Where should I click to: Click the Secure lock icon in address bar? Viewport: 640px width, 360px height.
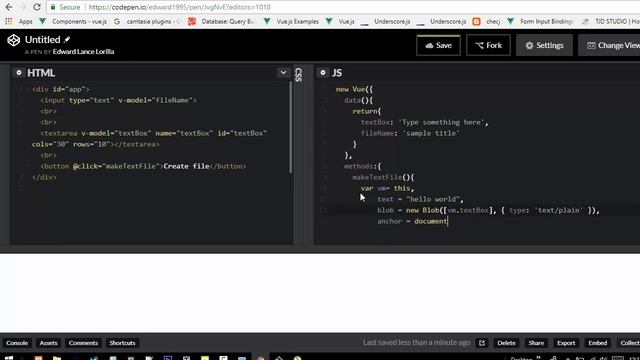pos(53,7)
